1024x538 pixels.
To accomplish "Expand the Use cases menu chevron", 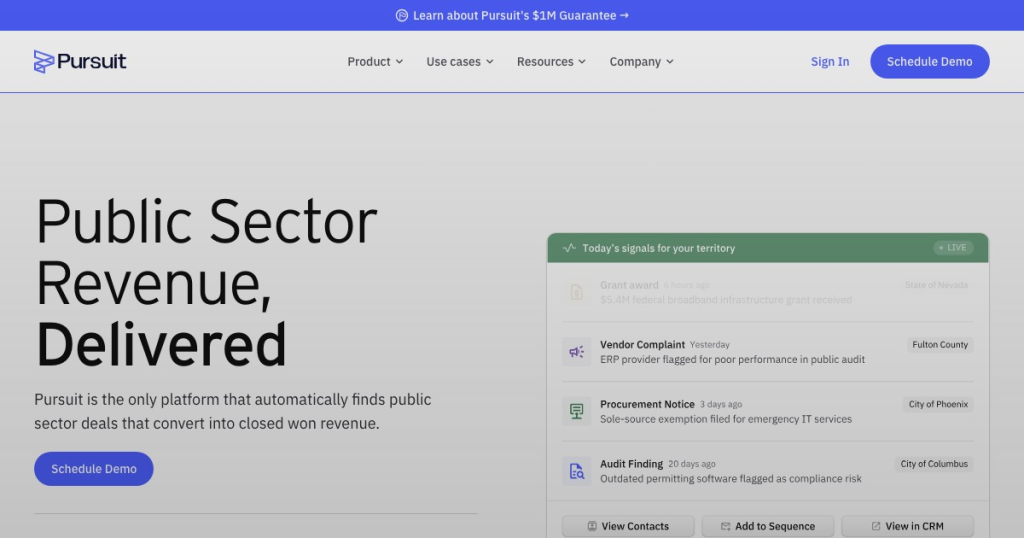I will point(490,62).
